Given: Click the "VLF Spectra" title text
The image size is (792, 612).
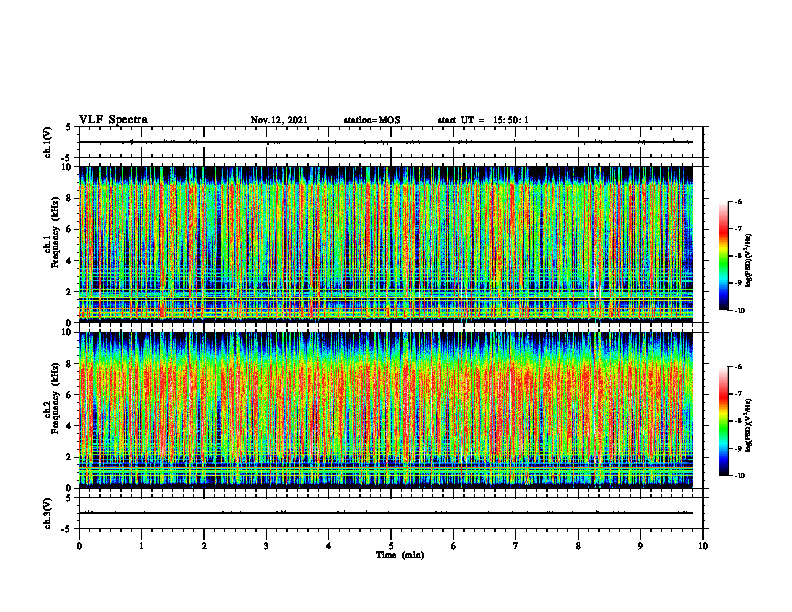Looking at the screenshot, I should [113, 120].
